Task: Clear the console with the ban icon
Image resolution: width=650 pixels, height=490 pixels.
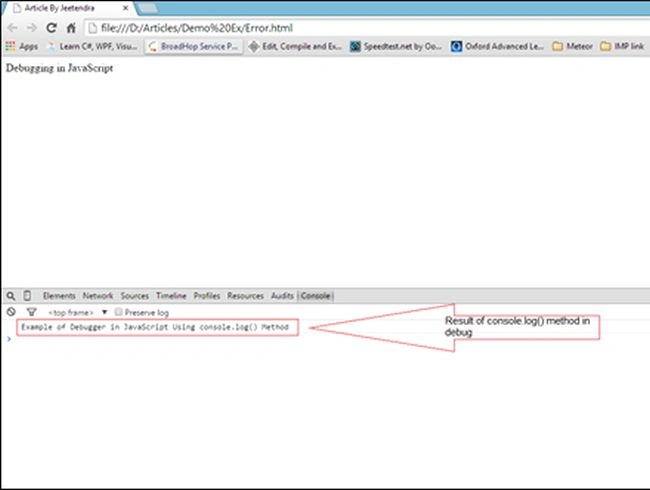Action: point(11,312)
